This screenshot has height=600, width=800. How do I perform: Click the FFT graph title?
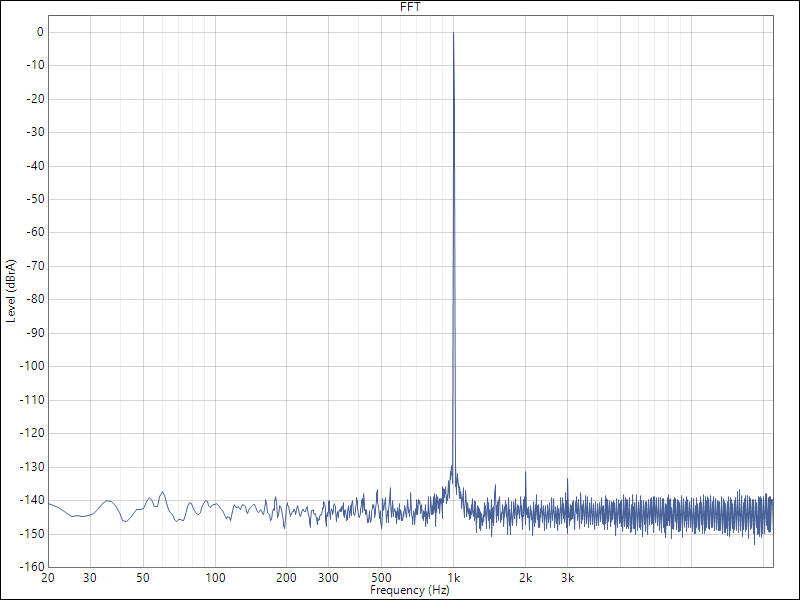click(410, 7)
